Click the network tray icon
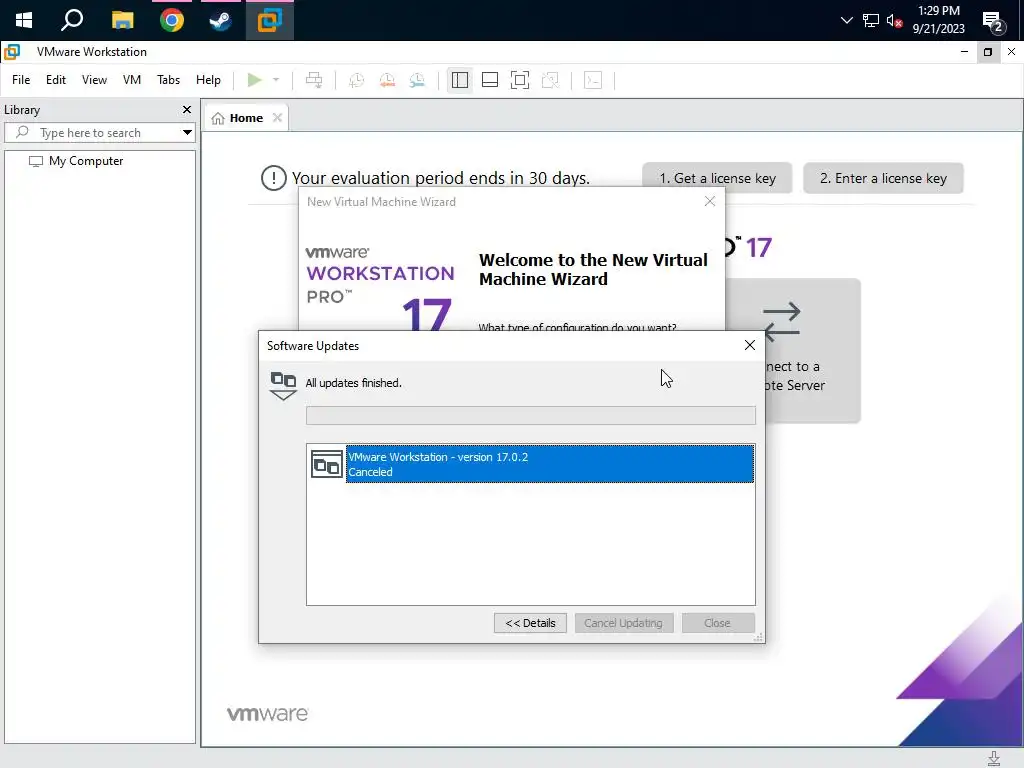 pos(871,20)
